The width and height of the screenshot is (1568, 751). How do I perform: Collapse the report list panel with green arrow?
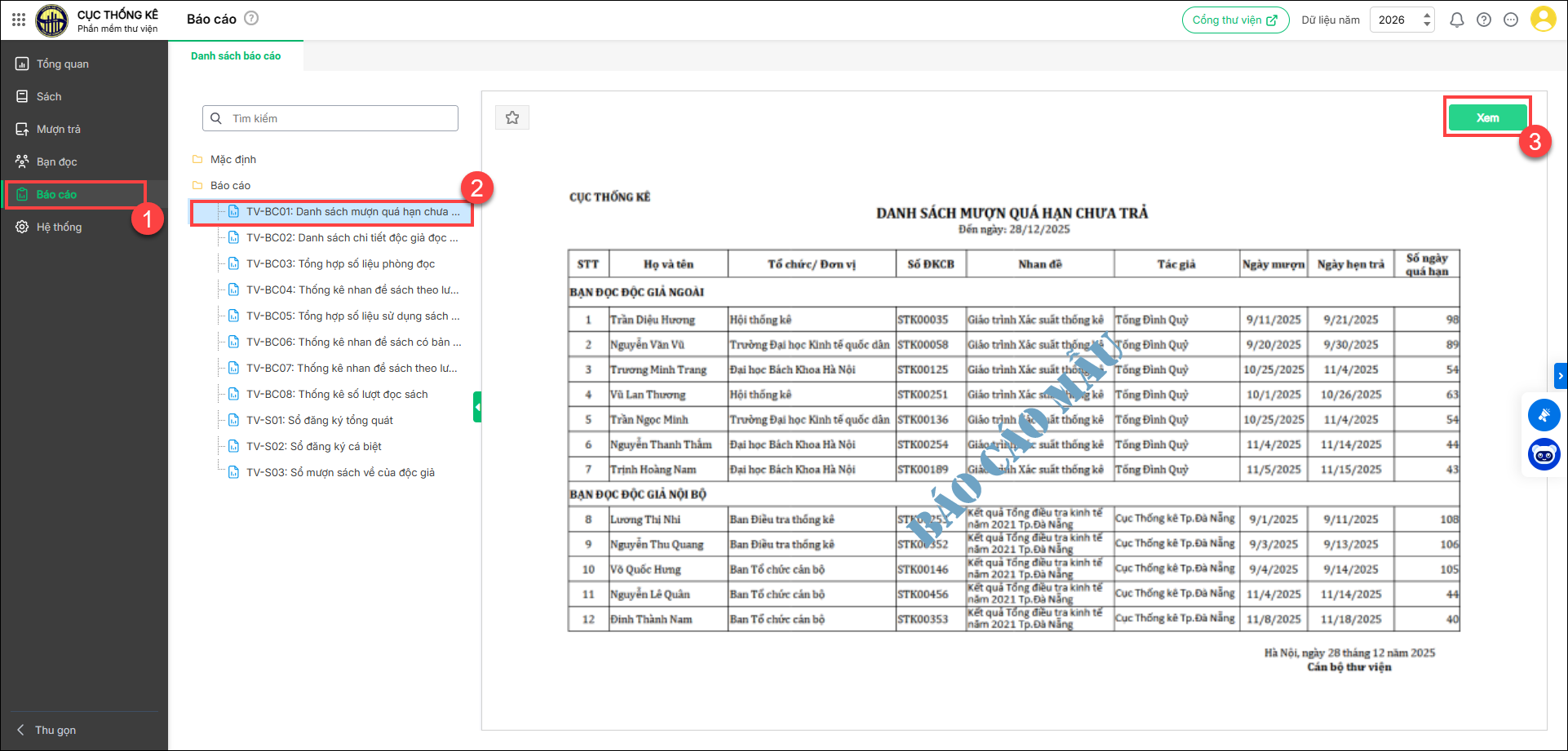[477, 406]
